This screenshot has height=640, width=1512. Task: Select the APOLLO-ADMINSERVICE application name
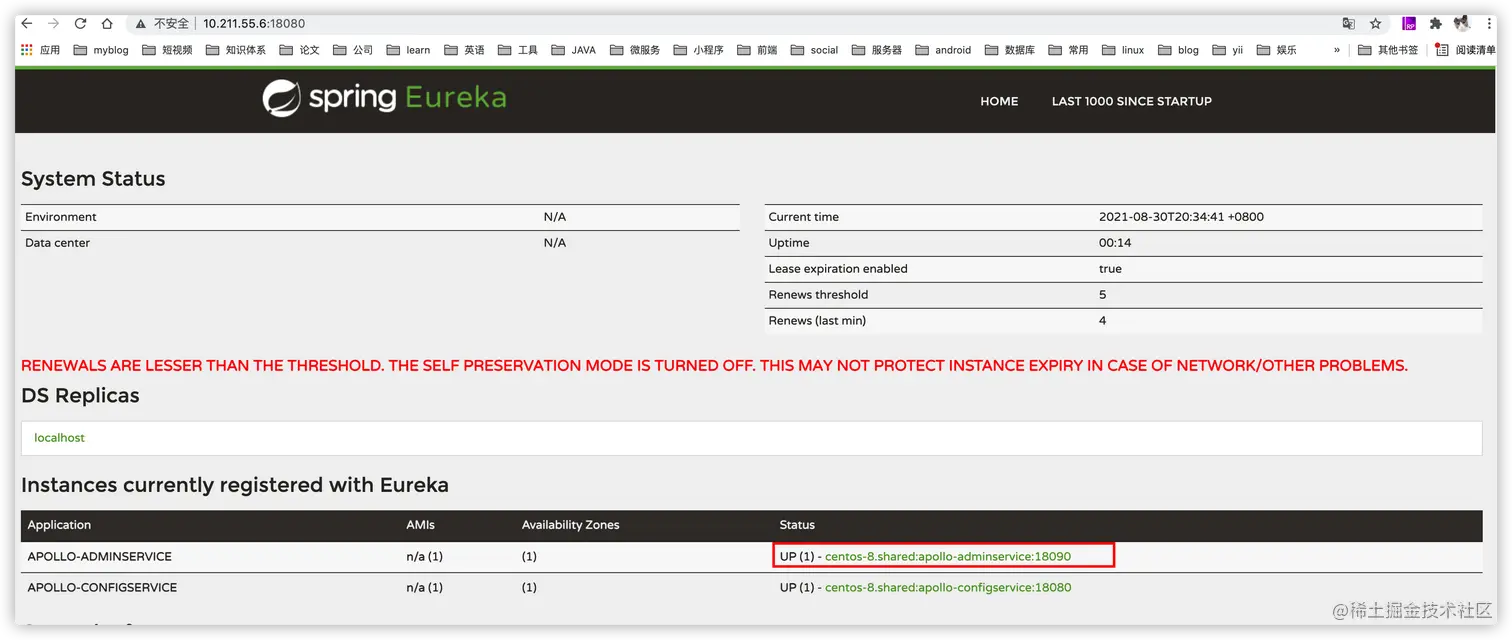tap(99, 556)
